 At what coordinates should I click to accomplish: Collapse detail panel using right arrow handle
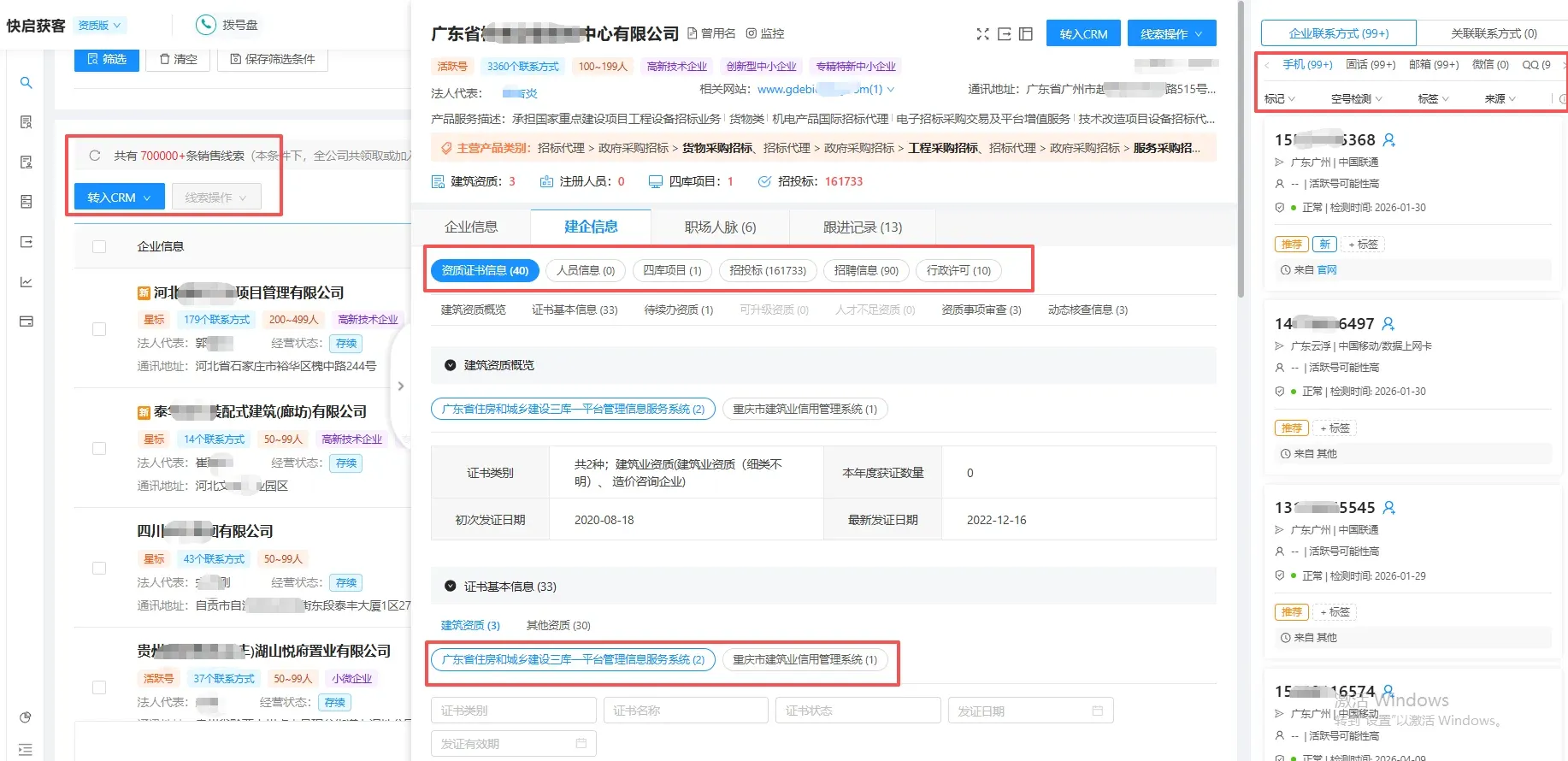tap(400, 386)
